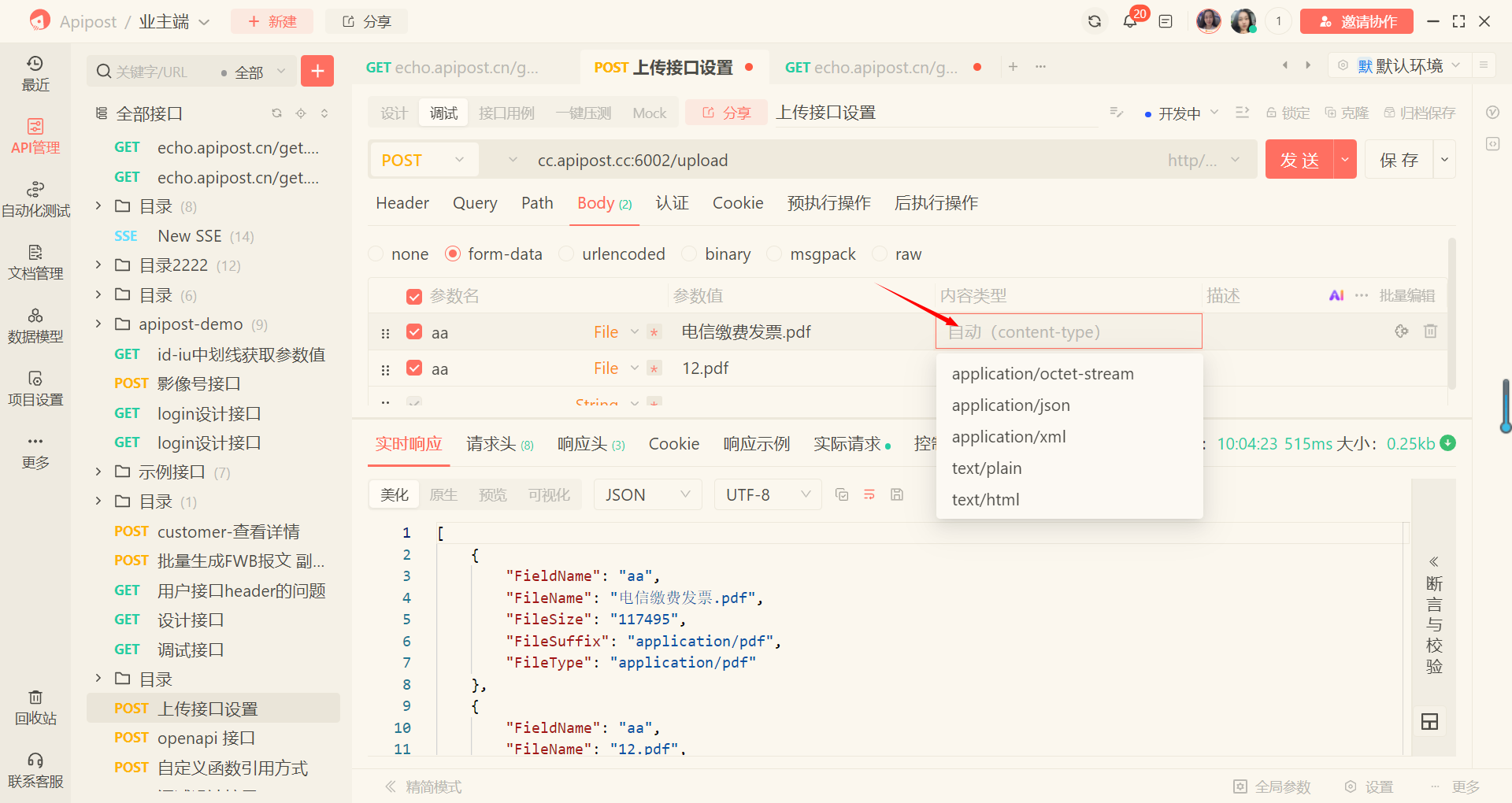Click the 邀请协作 invite button
Screen dimensions: 1512x803
[x=1356, y=21]
